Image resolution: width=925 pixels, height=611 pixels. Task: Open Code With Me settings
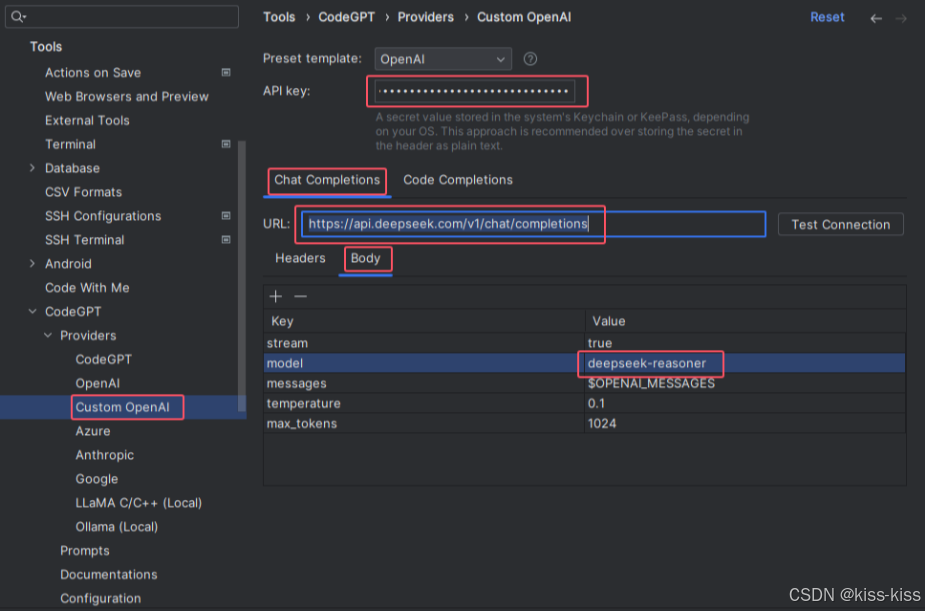click(x=87, y=287)
